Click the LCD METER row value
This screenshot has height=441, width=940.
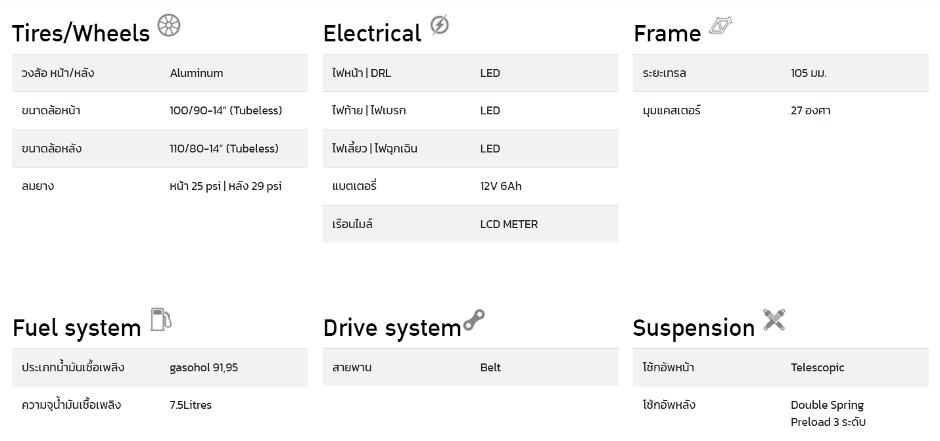tap(509, 224)
